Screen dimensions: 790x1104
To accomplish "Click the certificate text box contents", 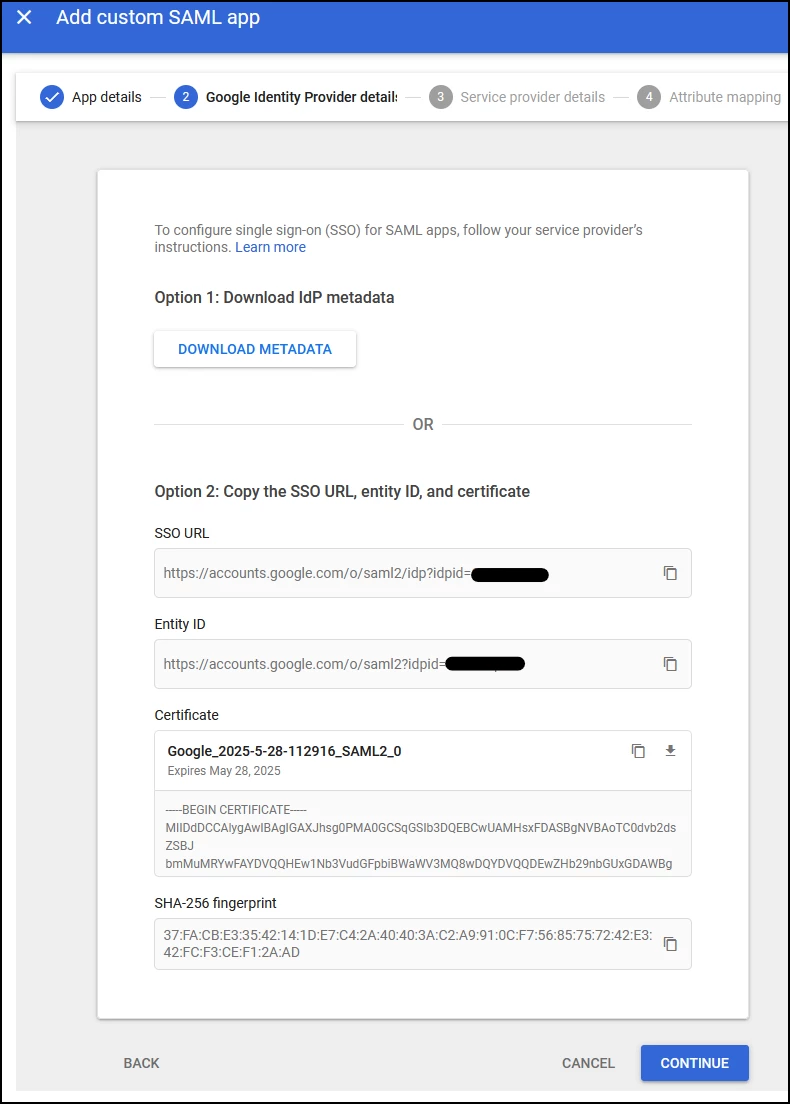I will [x=422, y=834].
